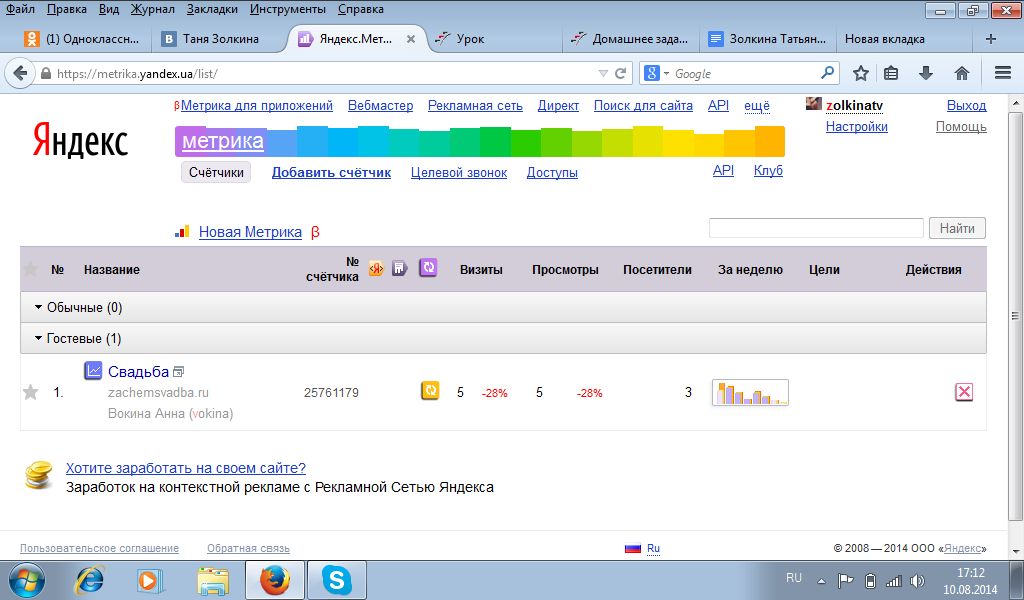The width and height of the screenshot is (1024, 600).
Task: Open the URL bar history dropdown arrow
Action: (603, 74)
